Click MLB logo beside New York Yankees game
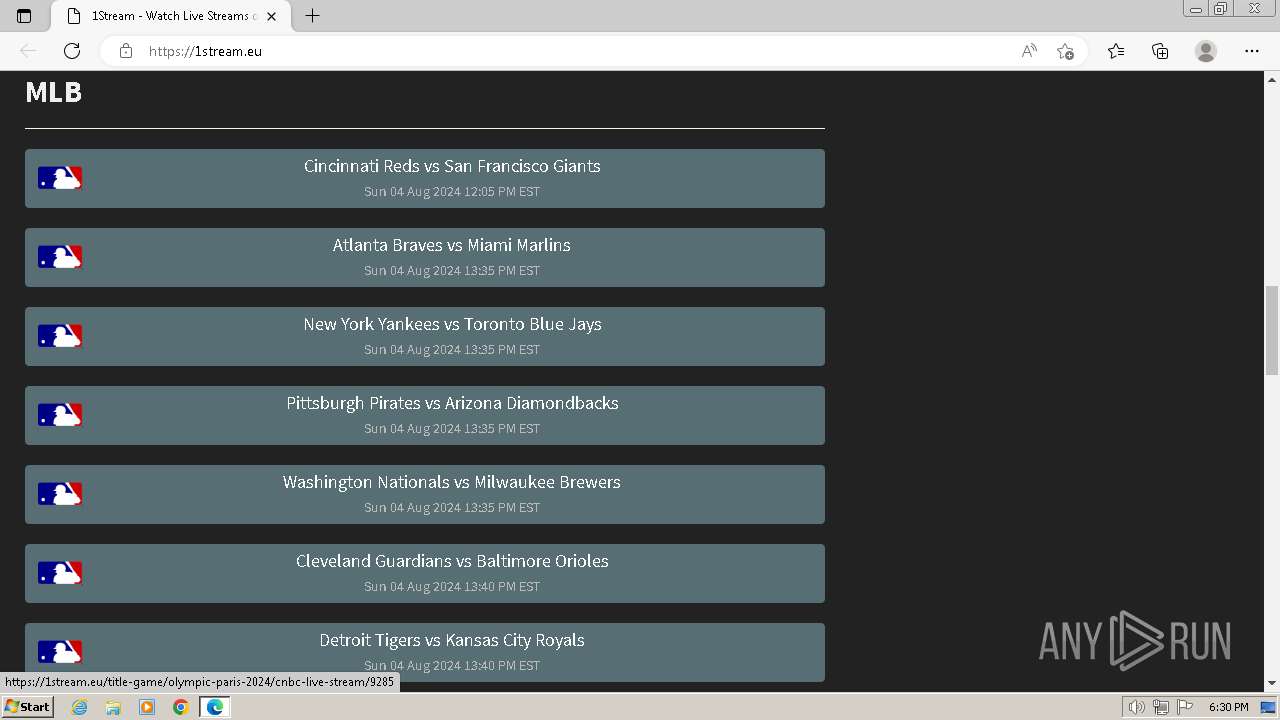Viewport: 1280px width, 720px height. point(60,336)
